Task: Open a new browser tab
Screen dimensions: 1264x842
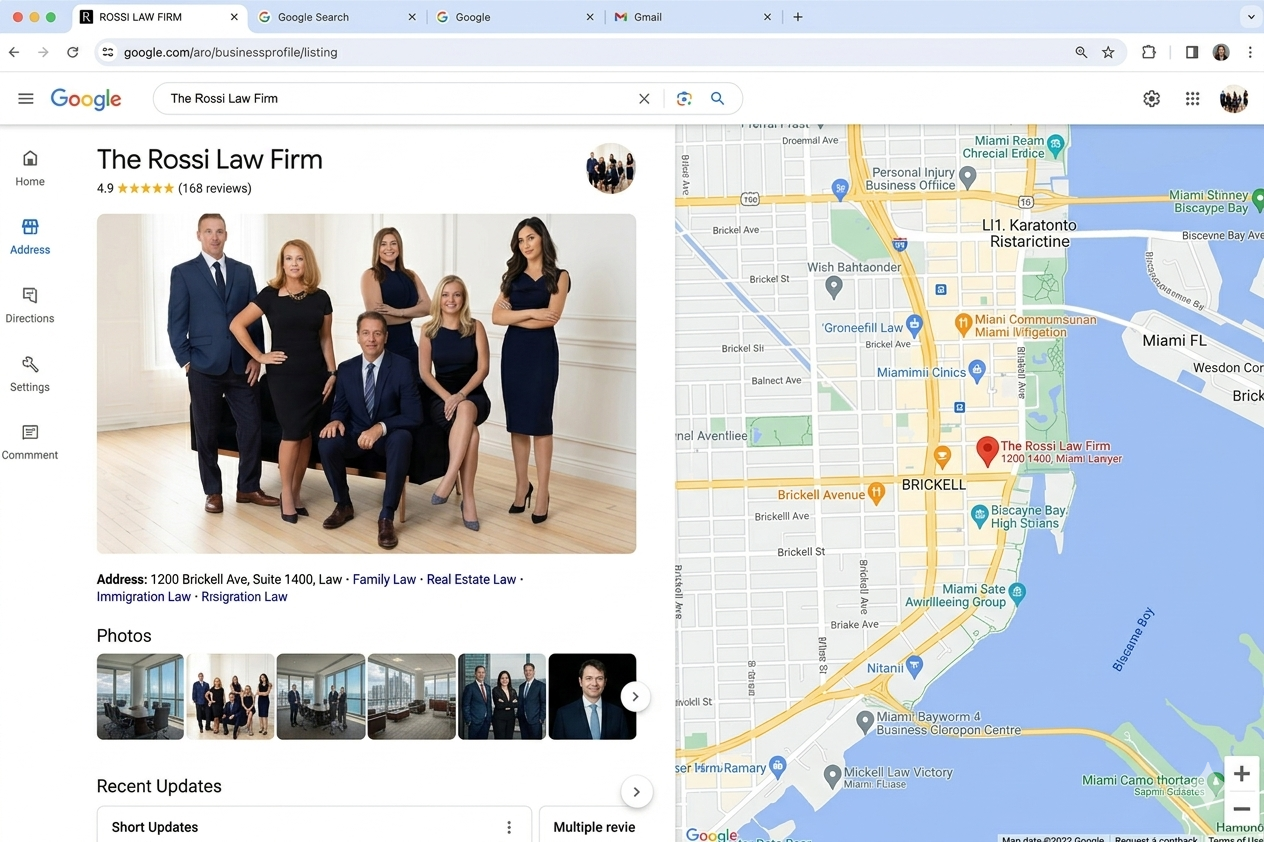Action: (x=798, y=17)
